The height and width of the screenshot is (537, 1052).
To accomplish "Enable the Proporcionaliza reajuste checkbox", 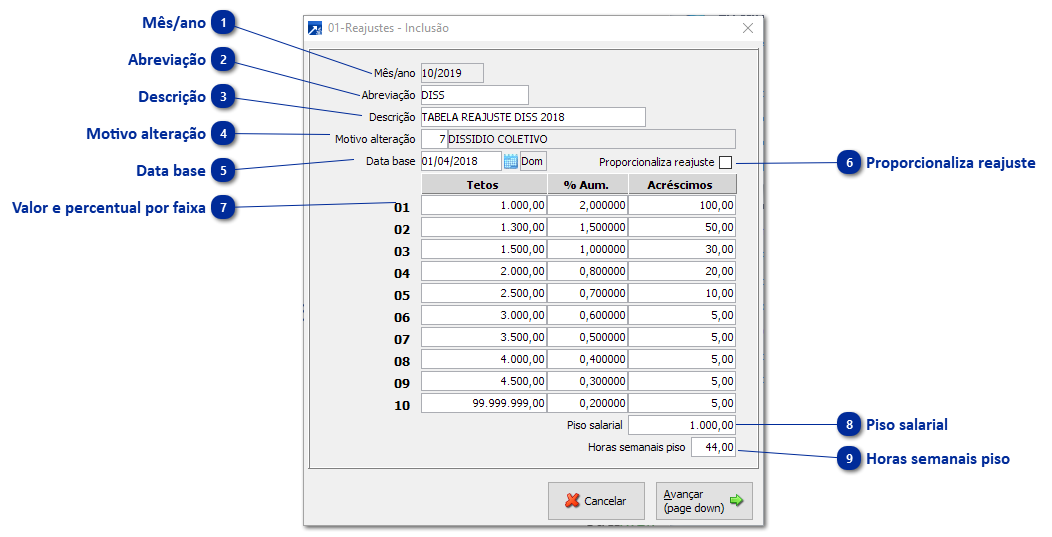I will pyautogui.click(x=726, y=162).
